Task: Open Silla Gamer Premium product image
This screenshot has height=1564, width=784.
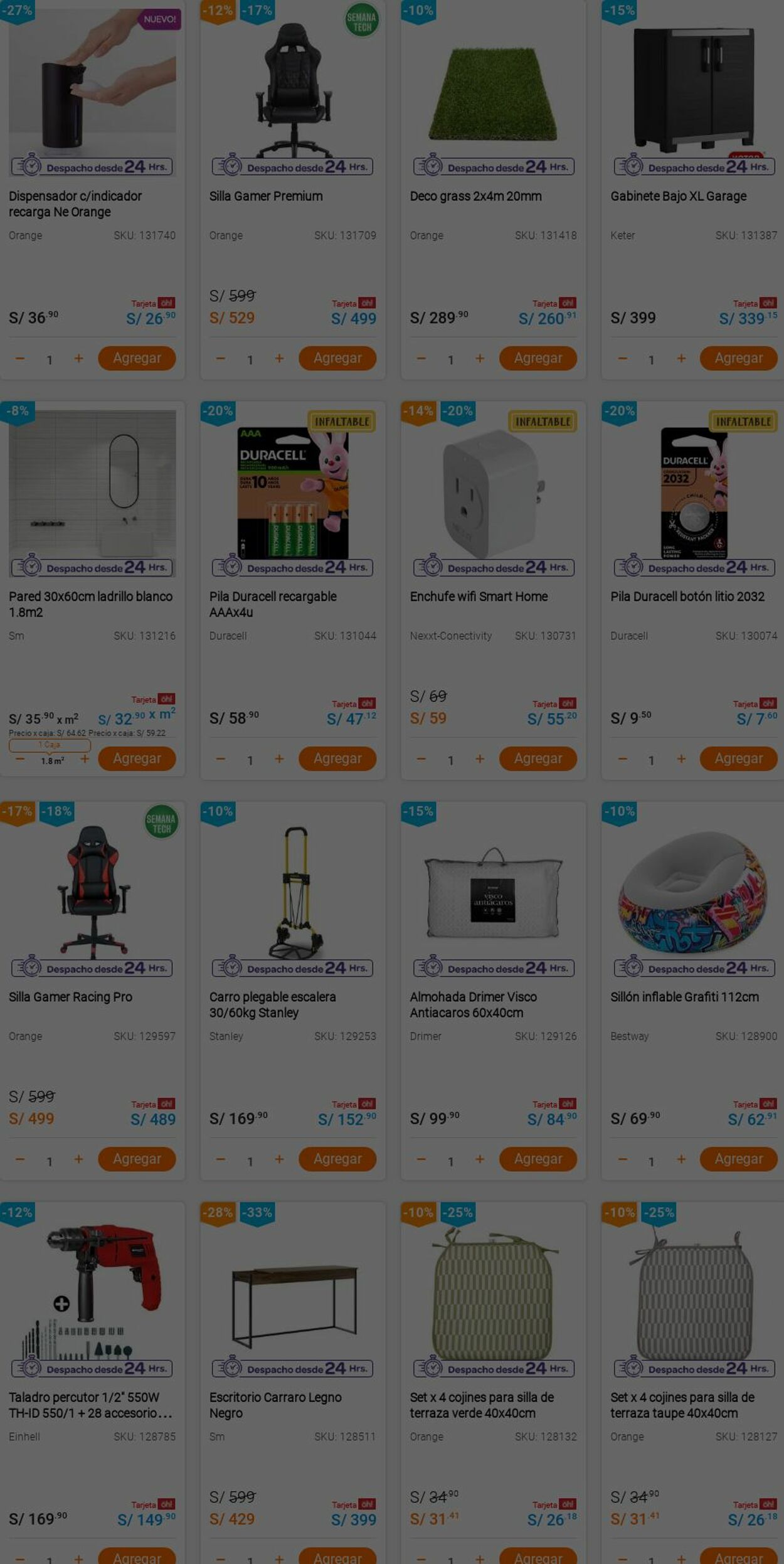Action: tap(293, 91)
